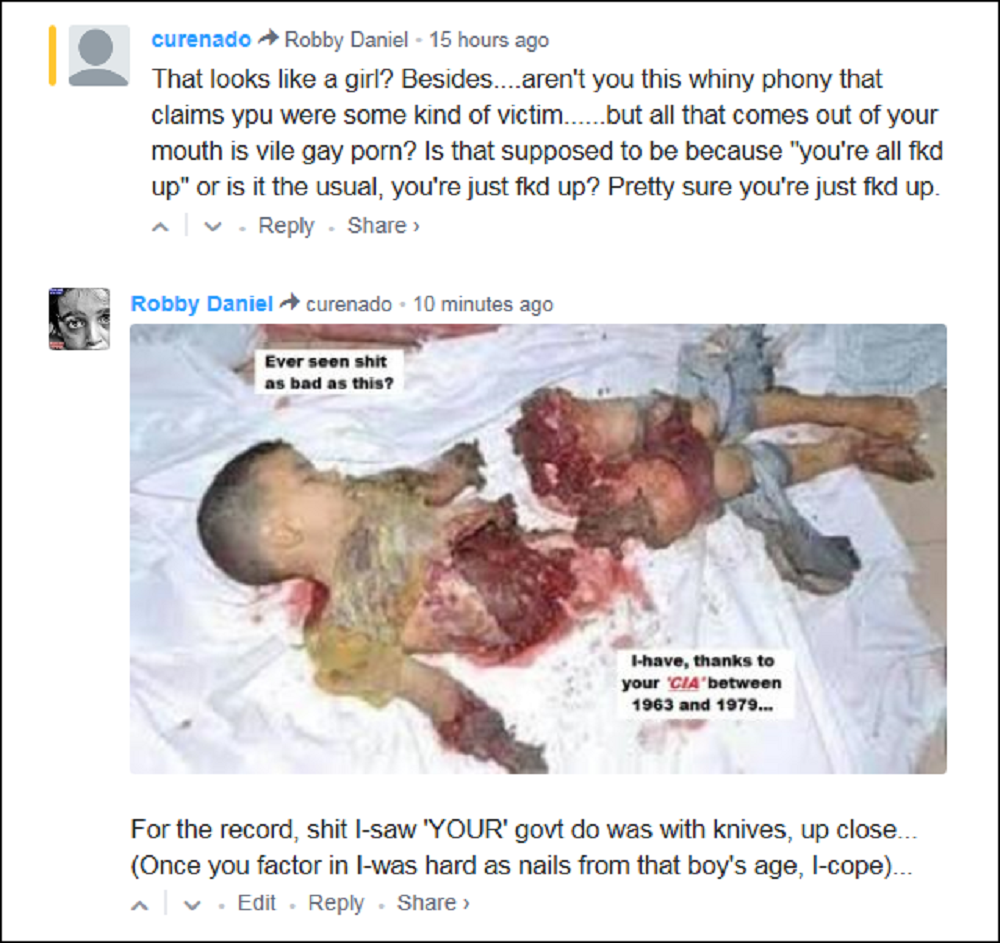1000x943 pixels.
Task: Open the embedded image in the comment
Action: 538,549
